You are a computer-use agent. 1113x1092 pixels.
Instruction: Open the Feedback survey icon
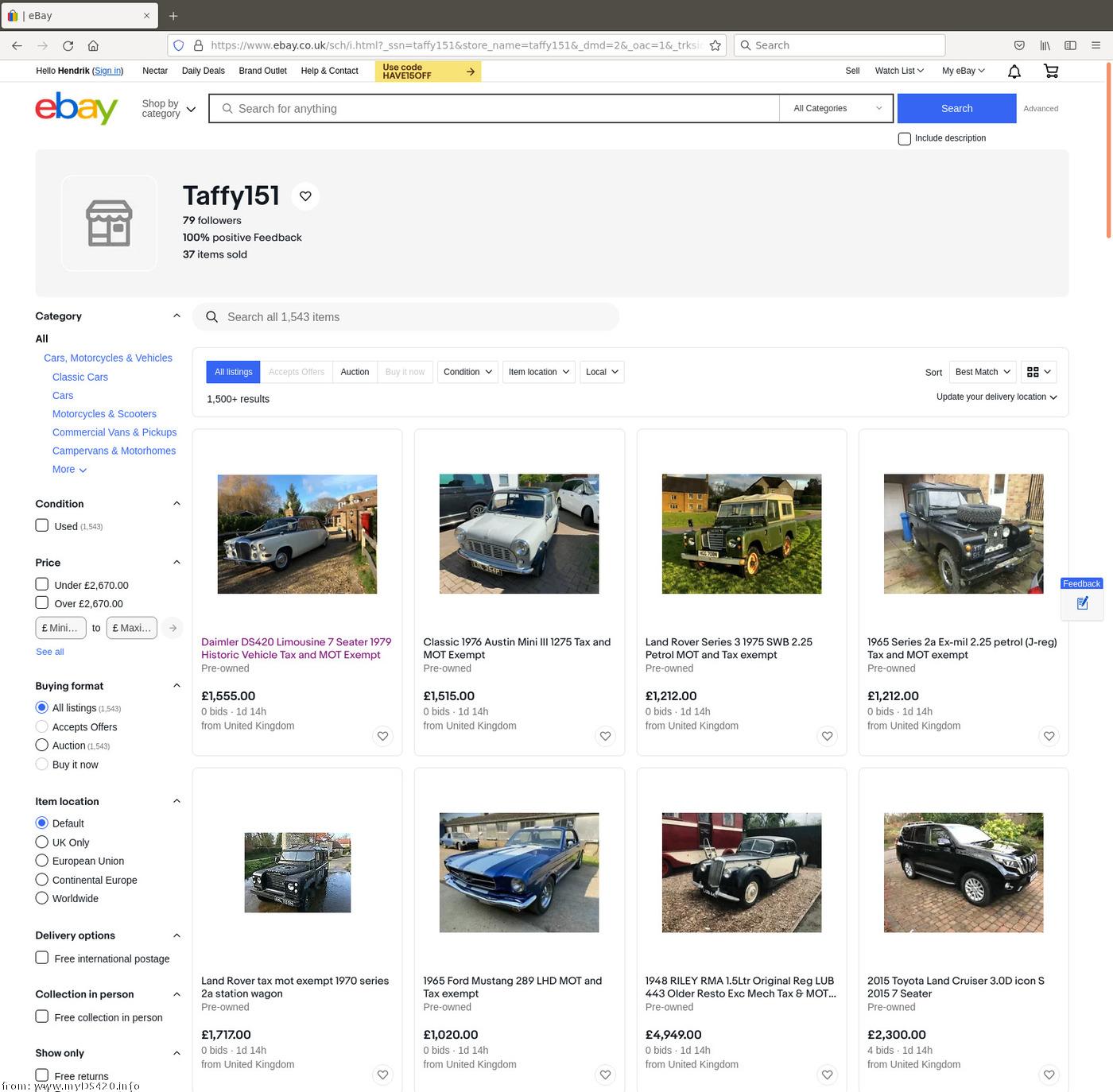1081,603
